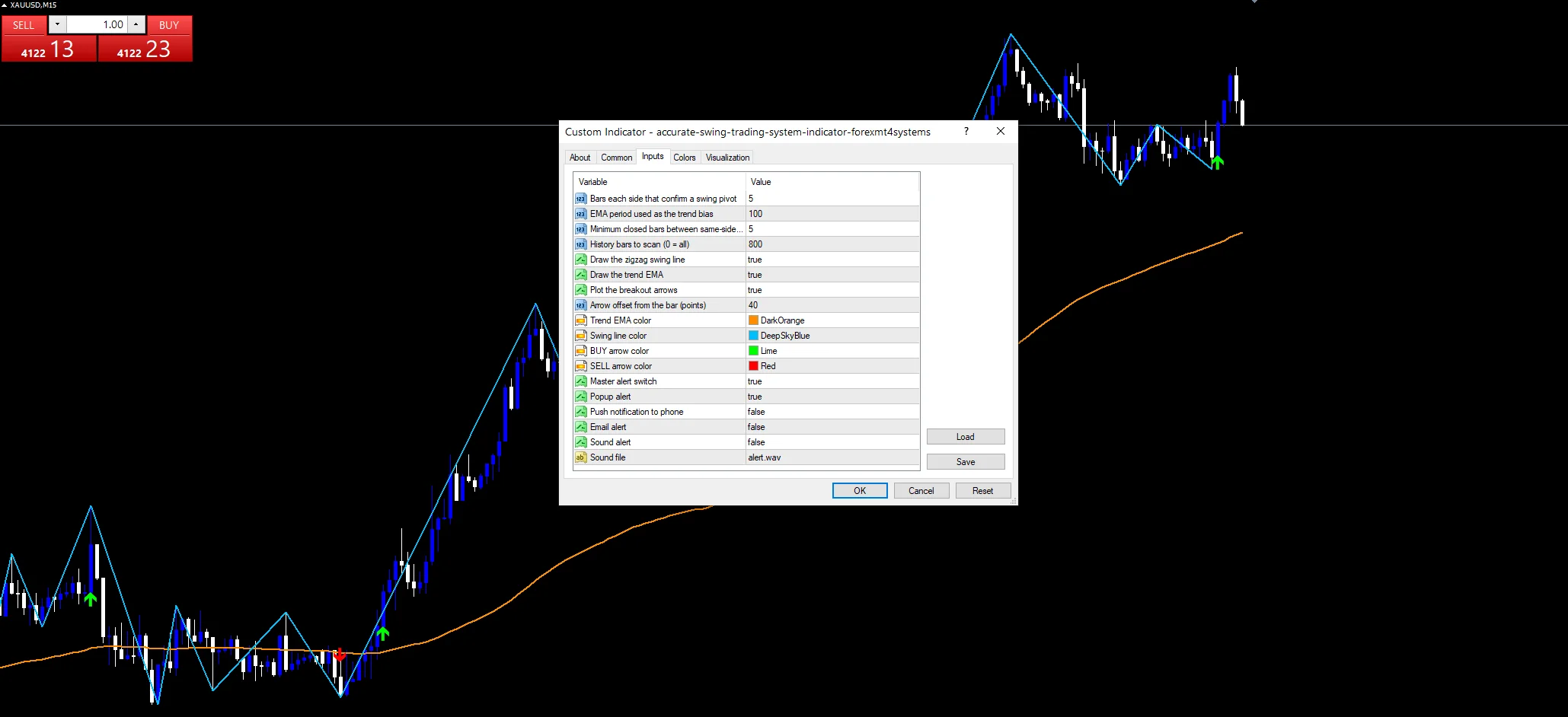Click the color icon beside BUY arrow color

[x=581, y=351]
